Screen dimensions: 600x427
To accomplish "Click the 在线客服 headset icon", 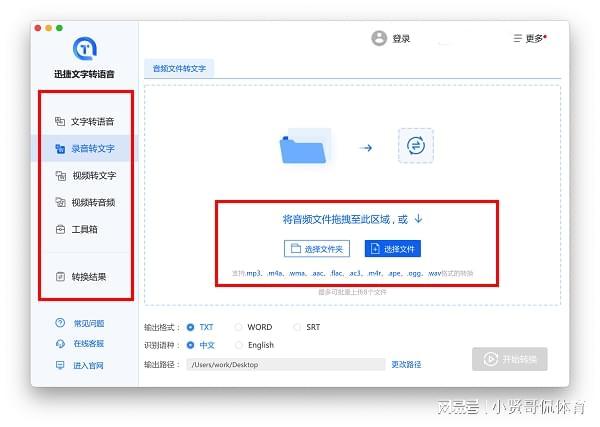I will (x=60, y=344).
